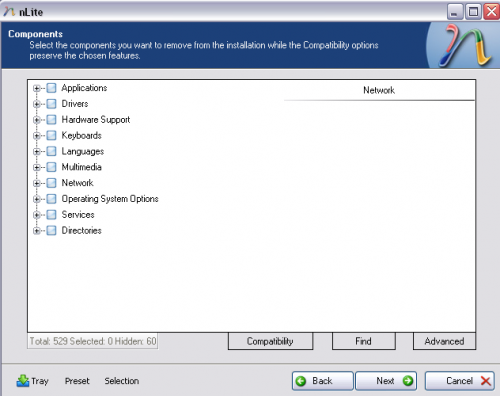
Task: Expand the Drivers tree node
Action: tap(36, 104)
